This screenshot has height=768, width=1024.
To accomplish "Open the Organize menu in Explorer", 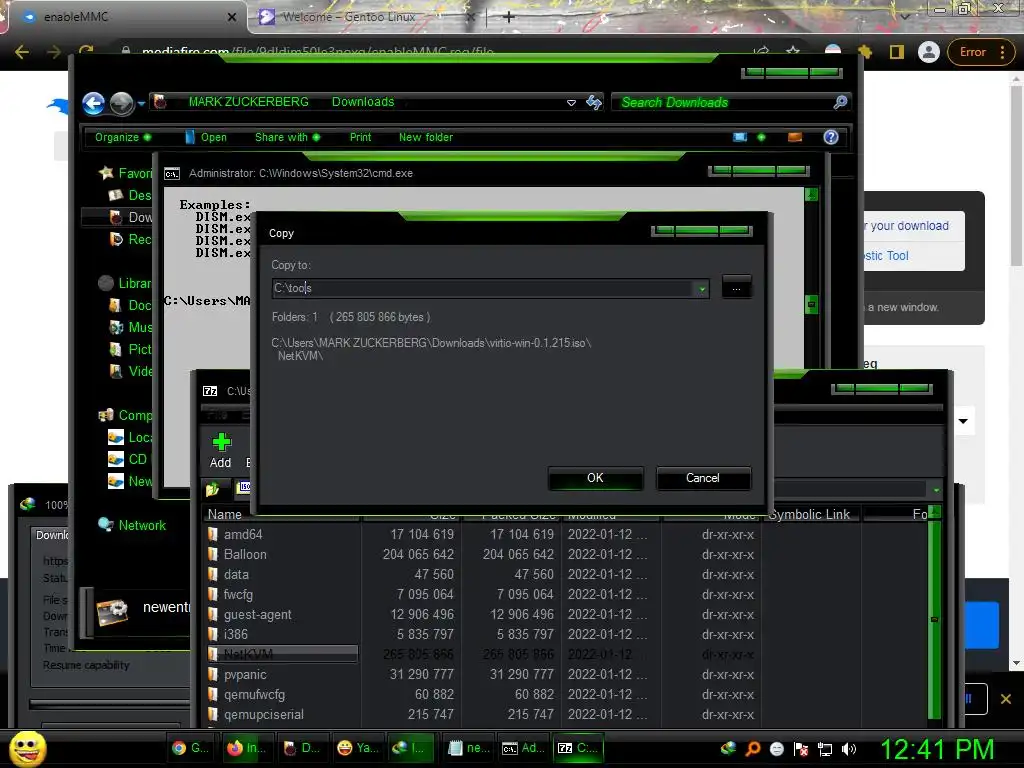I will (122, 137).
